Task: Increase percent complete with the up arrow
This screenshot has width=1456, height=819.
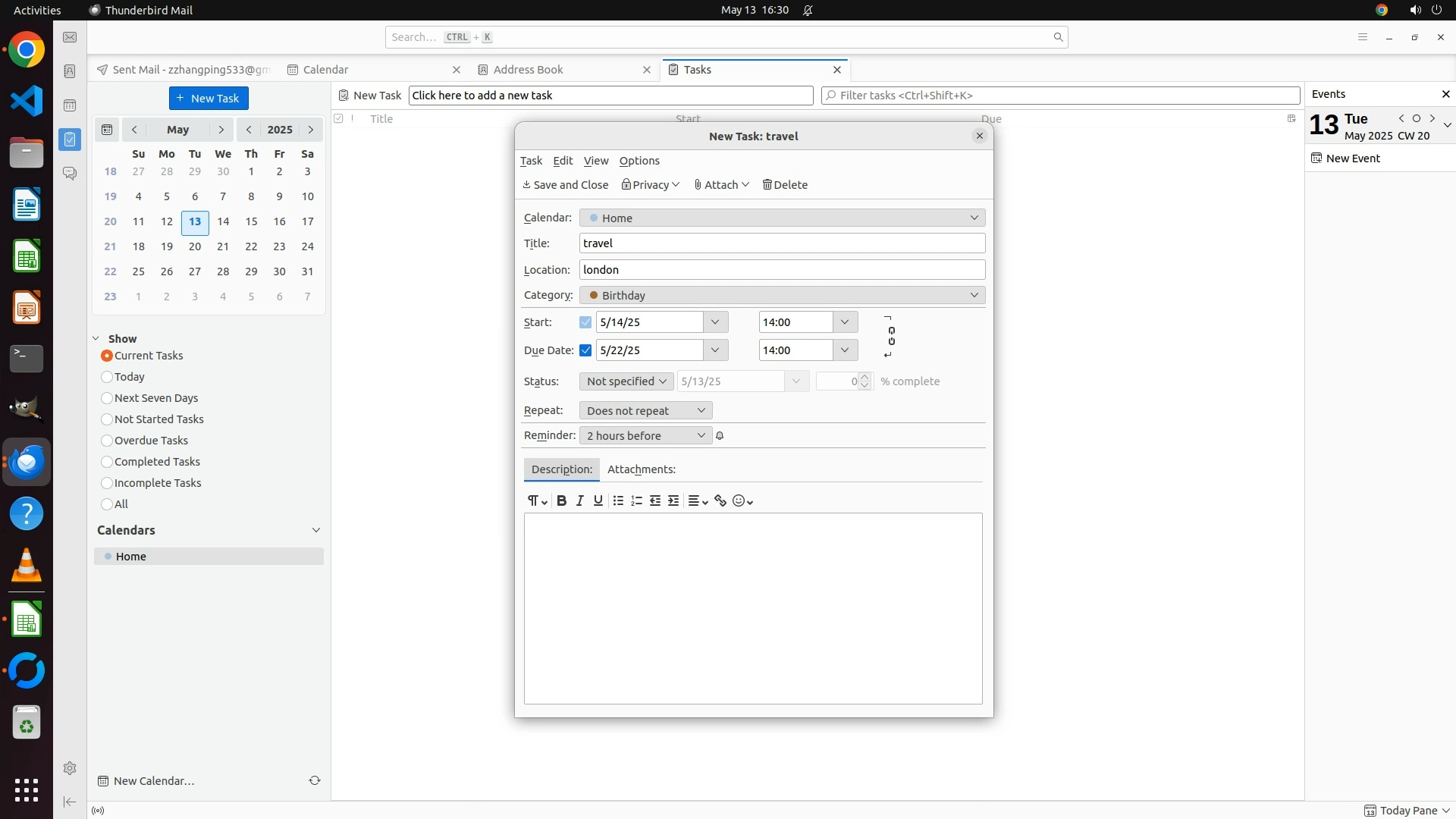Action: pos(865,377)
